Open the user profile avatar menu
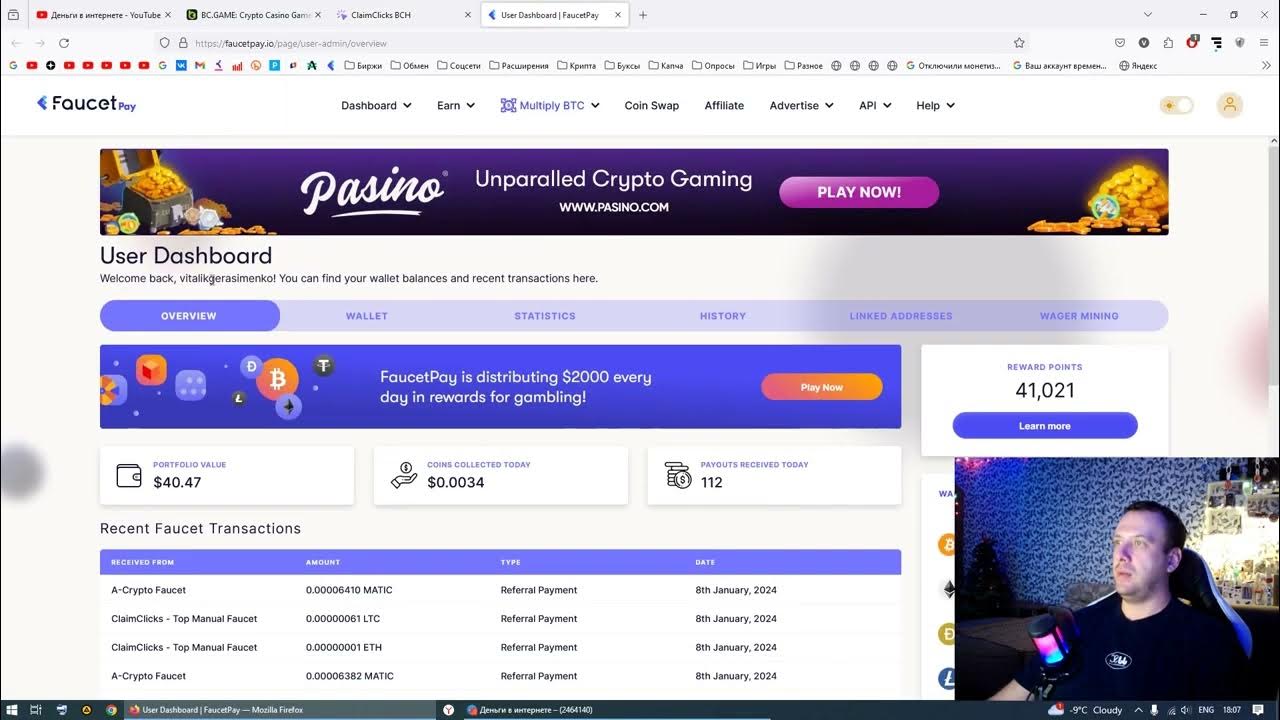The image size is (1280, 720). coord(1230,105)
